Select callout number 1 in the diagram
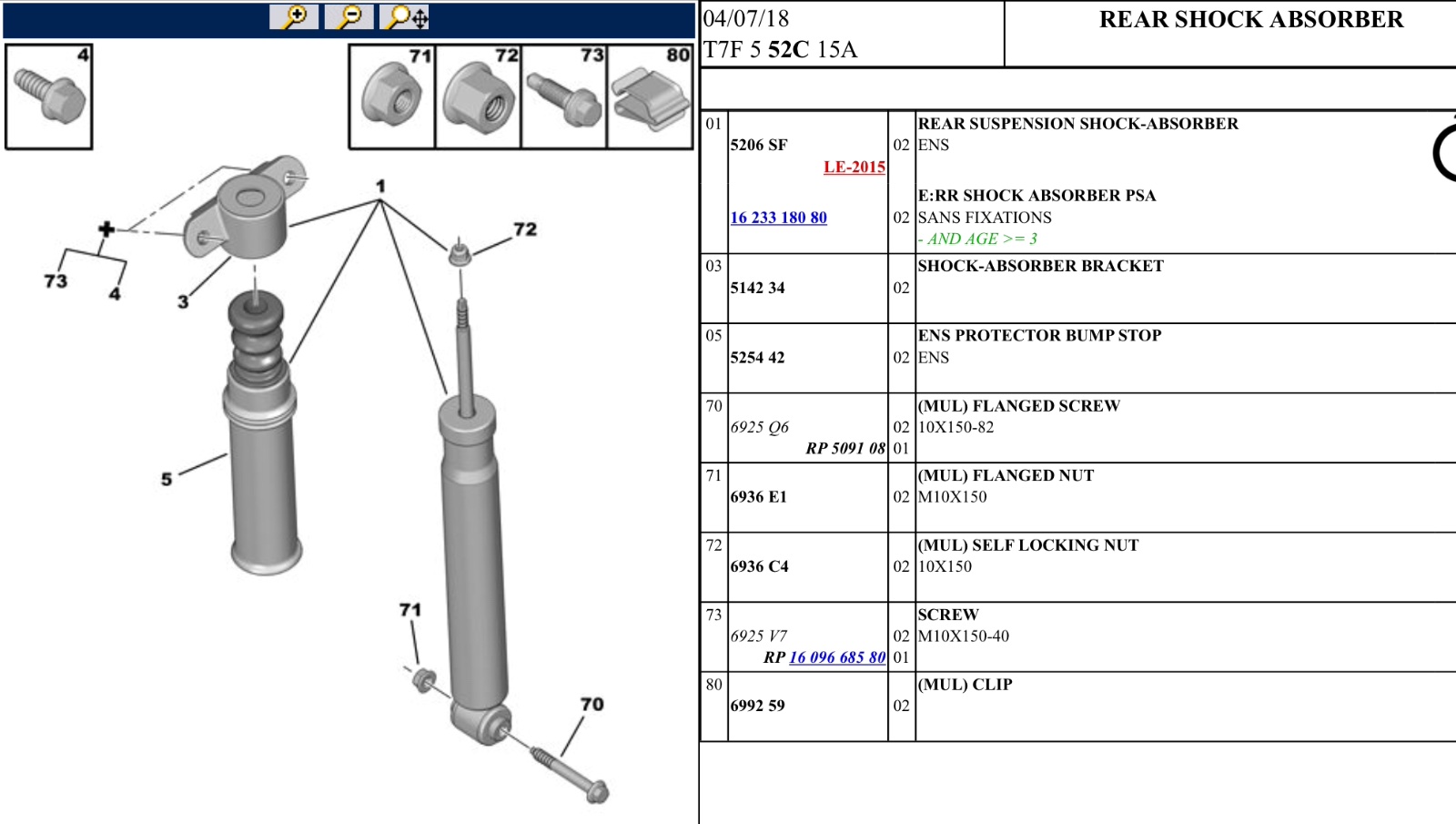1456x824 pixels. (x=380, y=186)
